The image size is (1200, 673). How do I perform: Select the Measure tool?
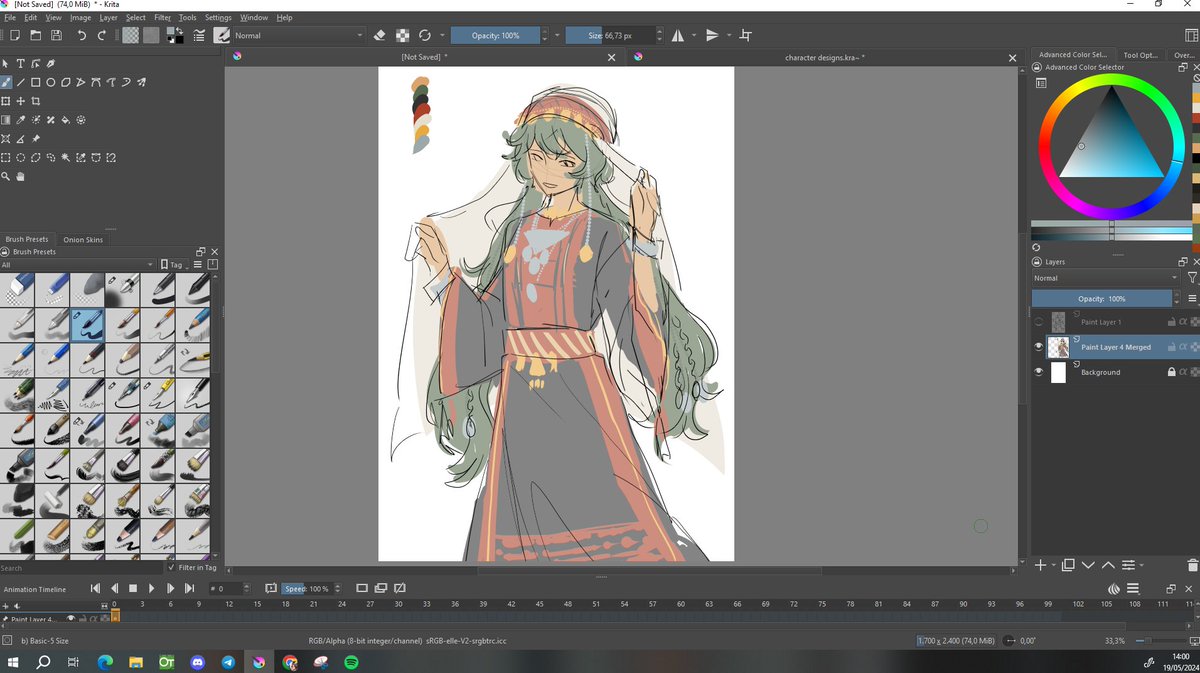pyautogui.click(x=20, y=139)
